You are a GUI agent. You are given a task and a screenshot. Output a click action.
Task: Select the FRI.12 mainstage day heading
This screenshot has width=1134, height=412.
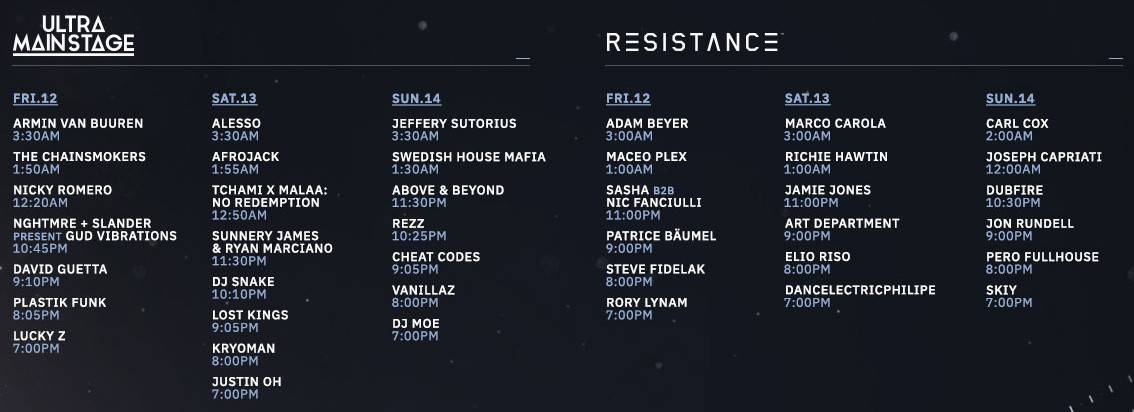coord(35,99)
